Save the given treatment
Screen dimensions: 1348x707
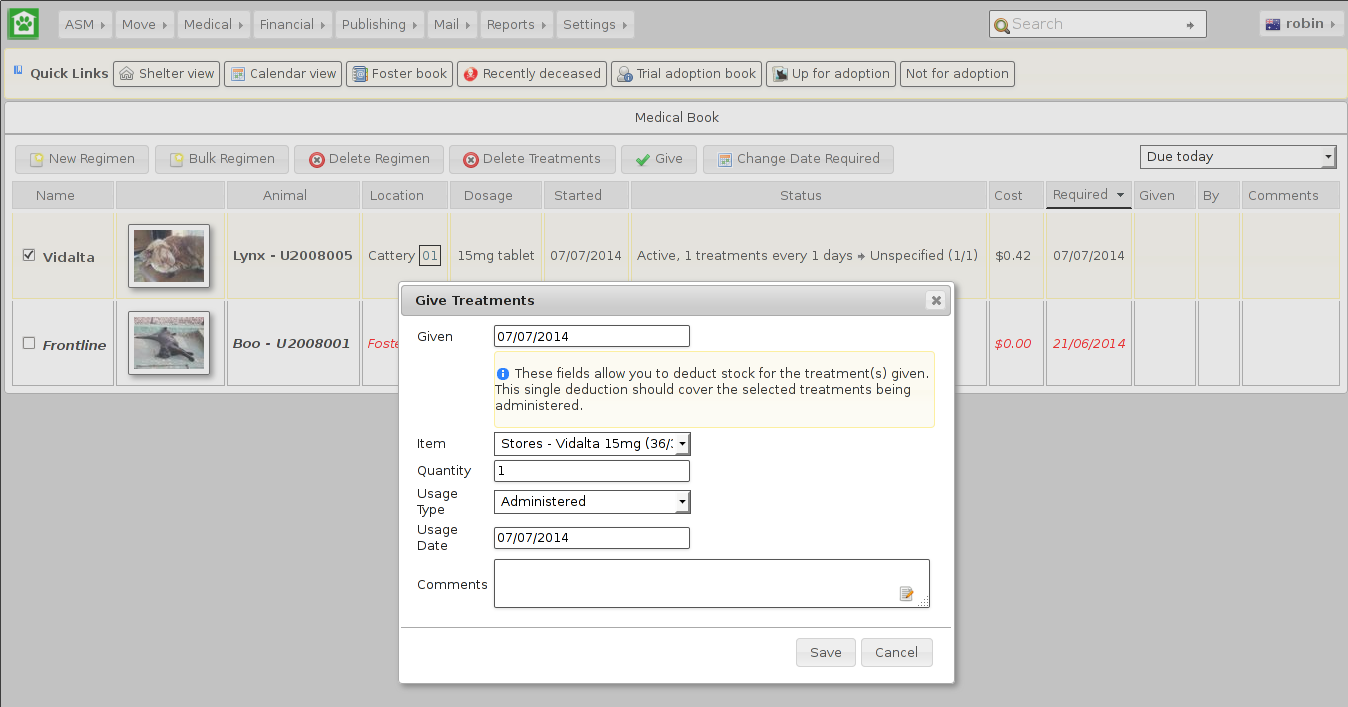click(825, 652)
